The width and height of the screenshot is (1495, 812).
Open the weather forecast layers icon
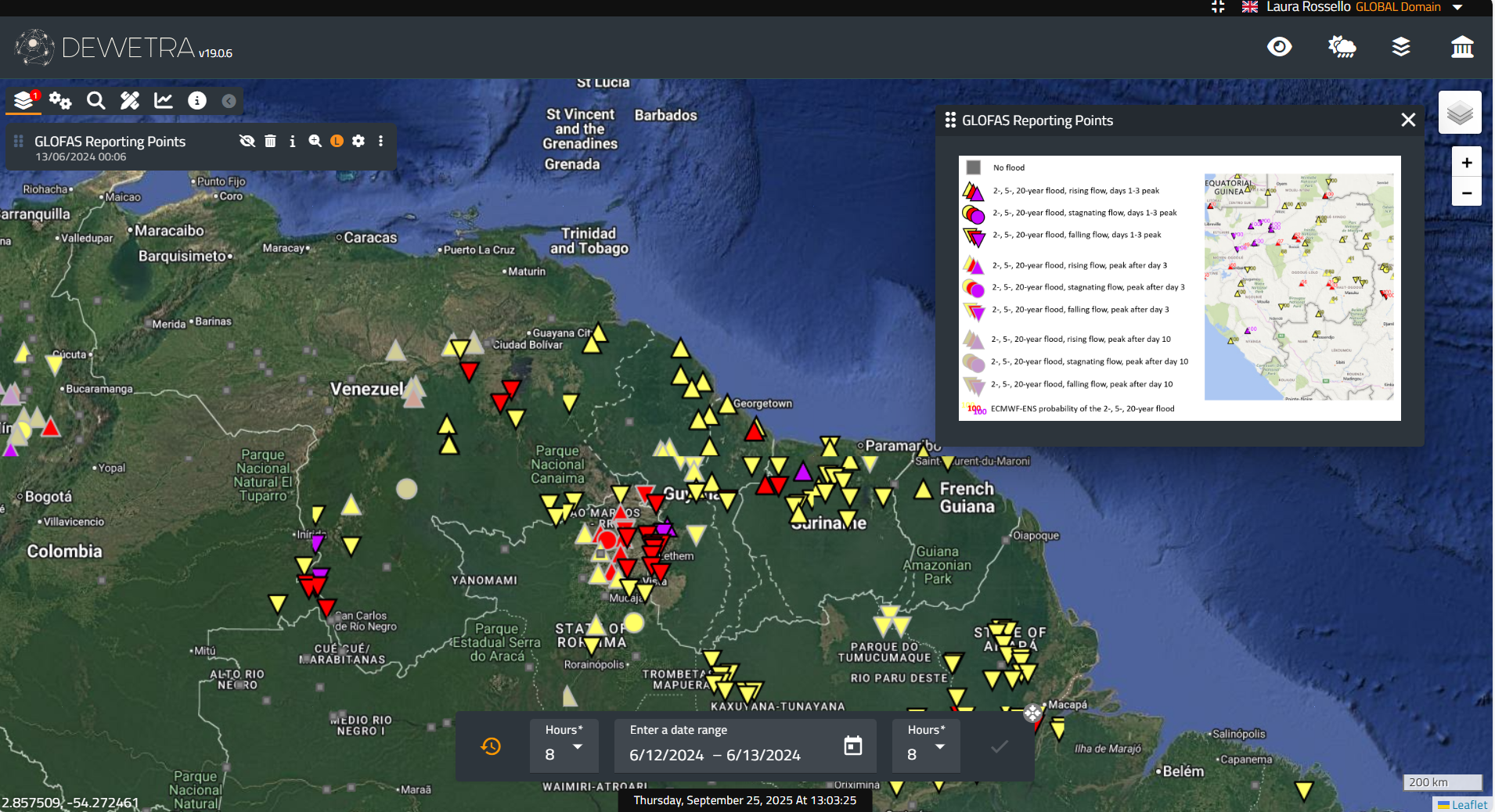tap(1342, 47)
